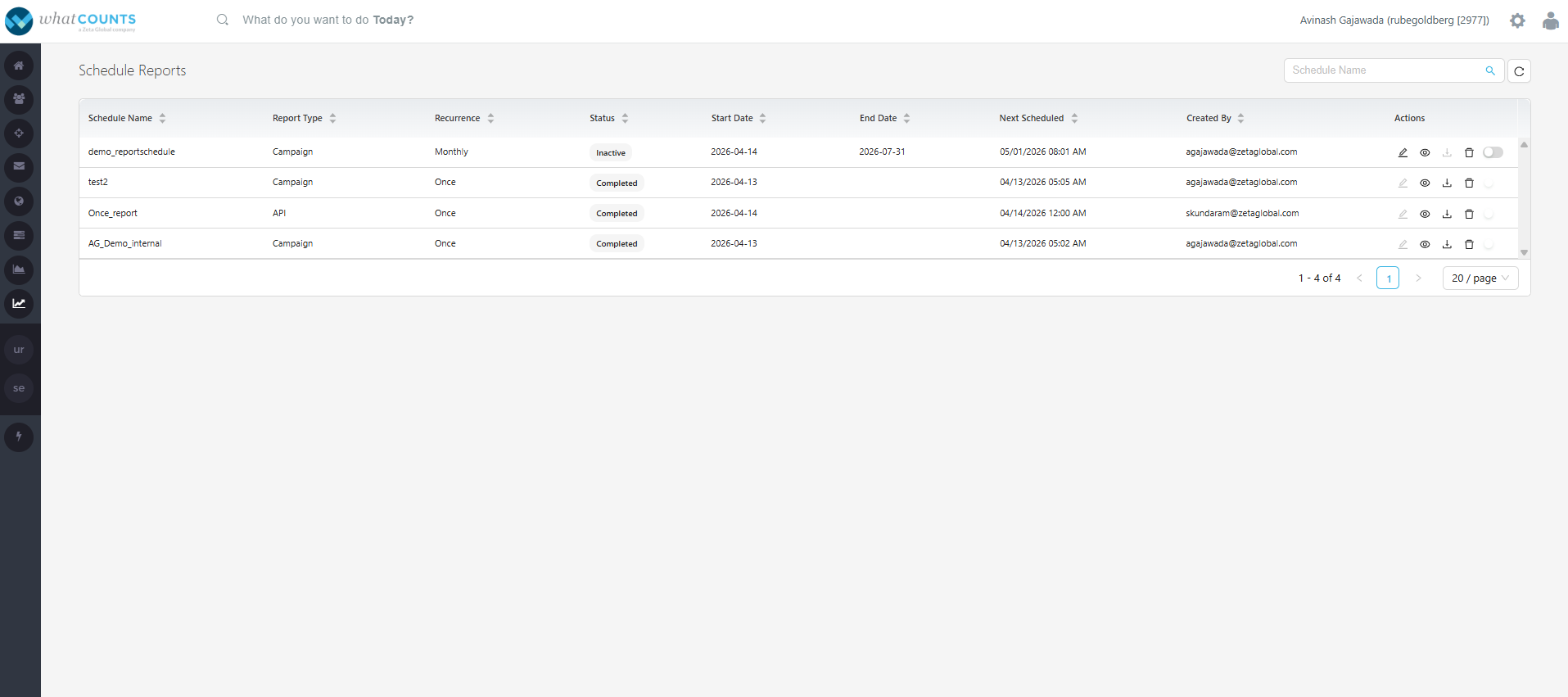Toggle the demo_reportschedule active switch

tap(1493, 152)
